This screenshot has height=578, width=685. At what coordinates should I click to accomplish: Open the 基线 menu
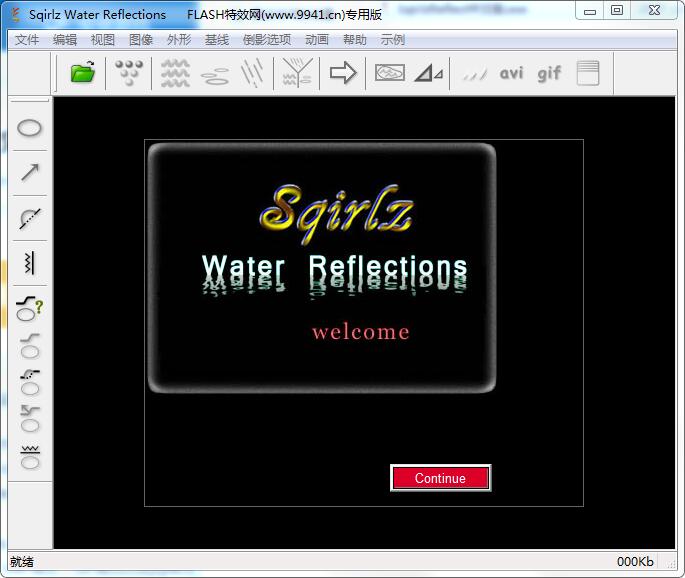point(217,40)
